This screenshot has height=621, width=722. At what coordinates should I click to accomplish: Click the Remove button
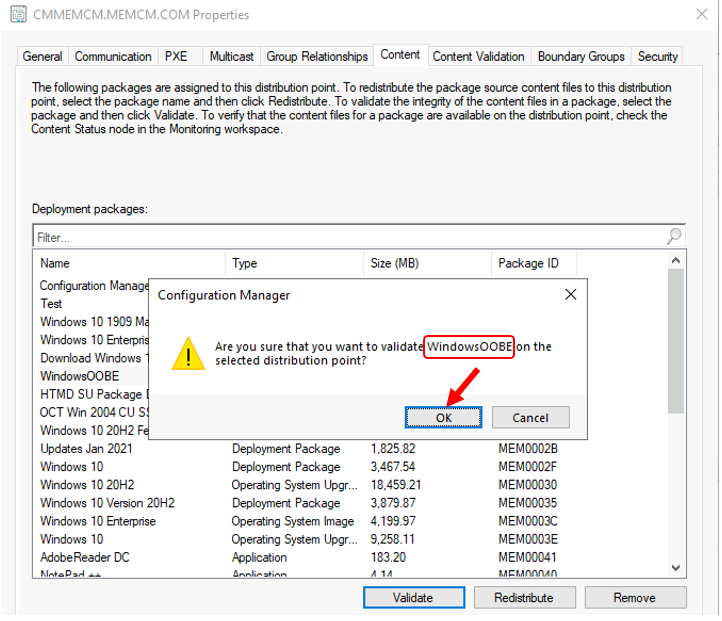coord(635,598)
